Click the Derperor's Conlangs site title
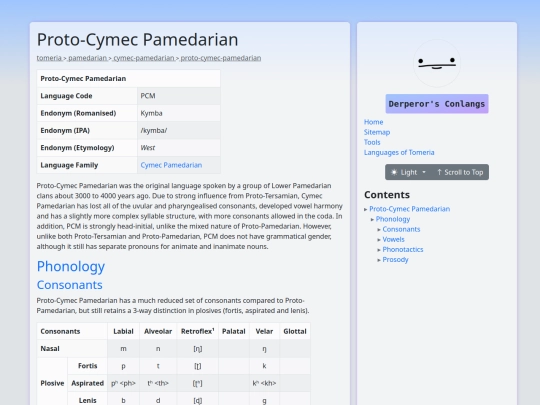 (x=437, y=104)
